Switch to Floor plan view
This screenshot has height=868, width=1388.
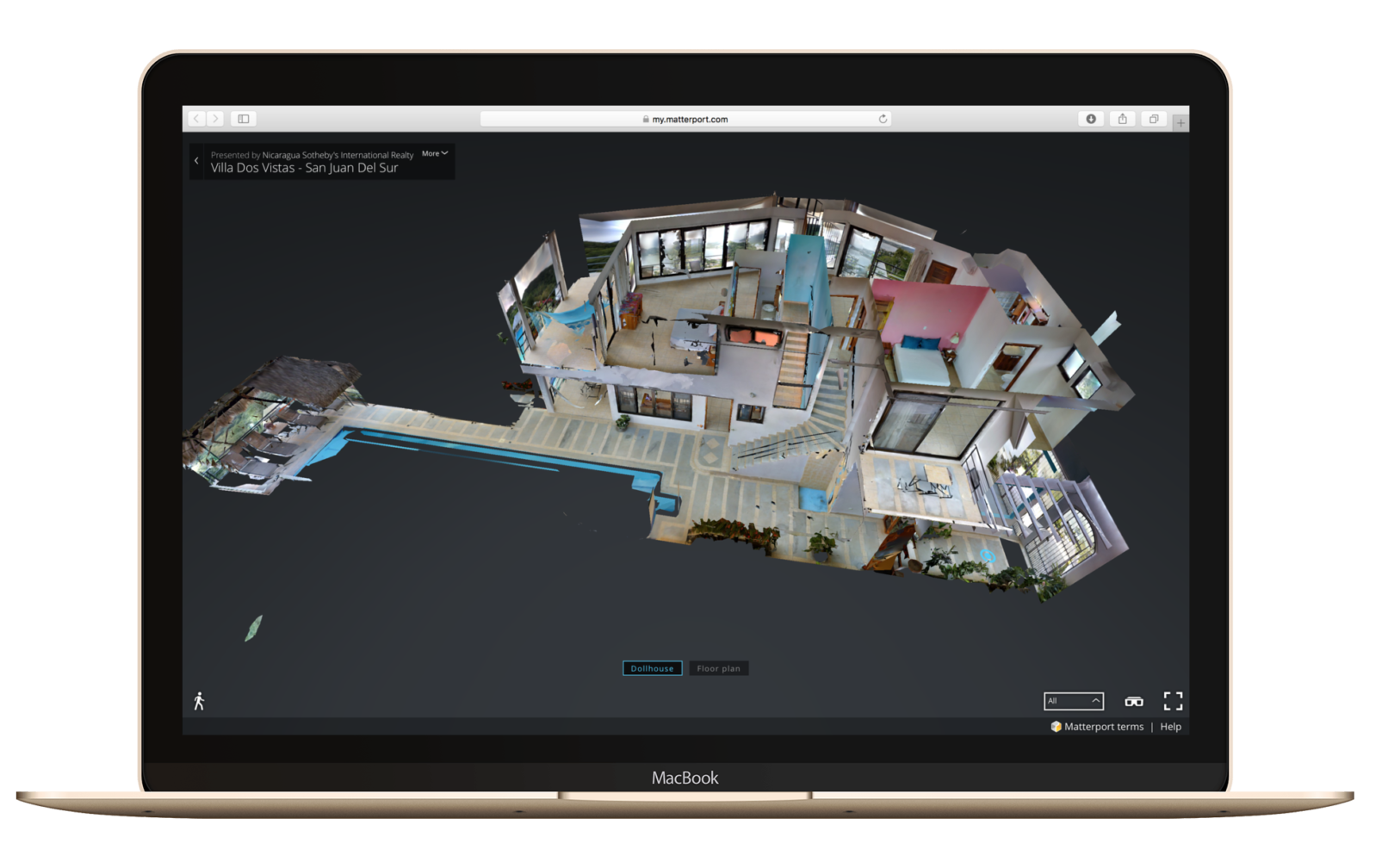coord(718,668)
